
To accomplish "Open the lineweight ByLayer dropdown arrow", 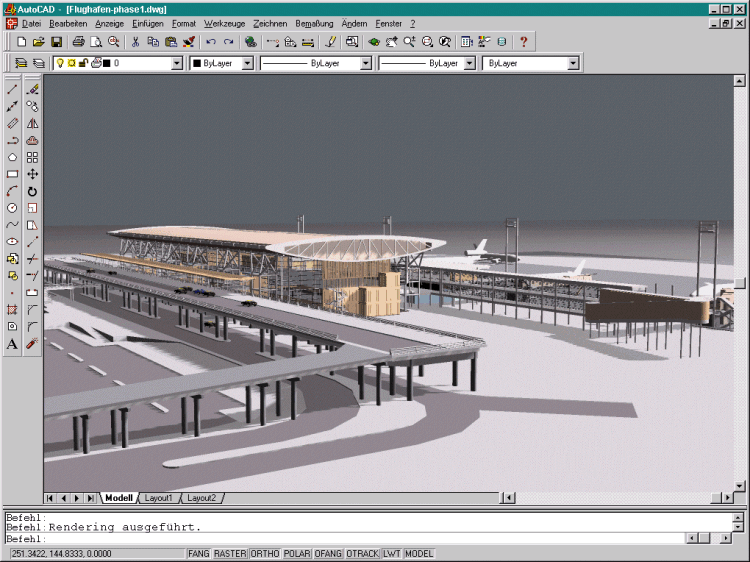I will click(470, 63).
